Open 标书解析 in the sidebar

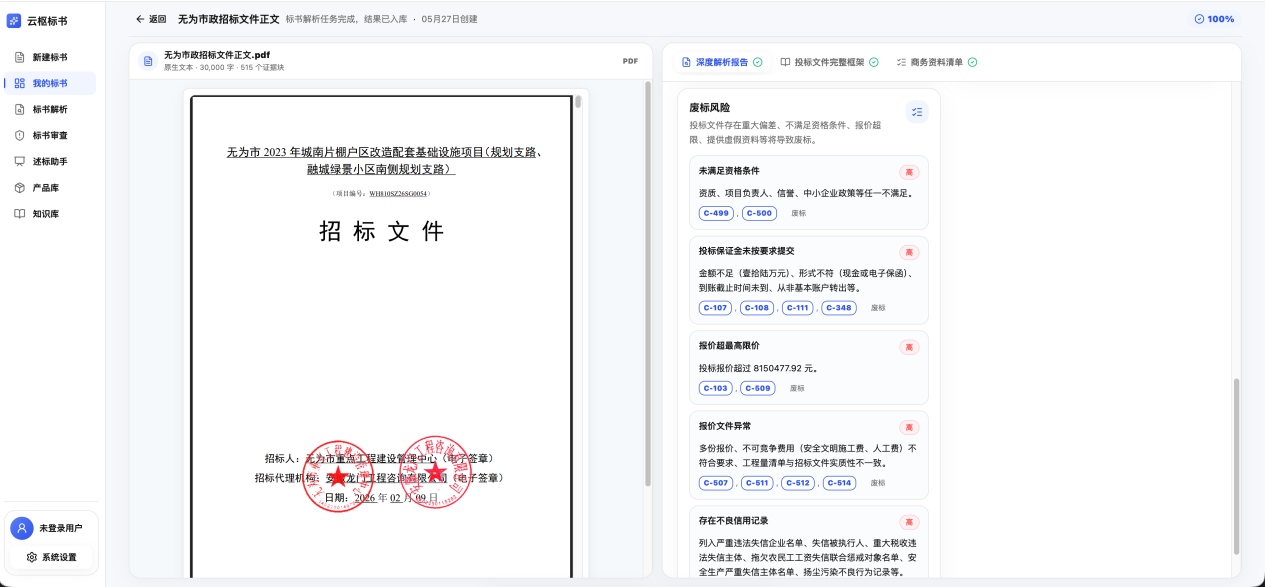[x=50, y=109]
